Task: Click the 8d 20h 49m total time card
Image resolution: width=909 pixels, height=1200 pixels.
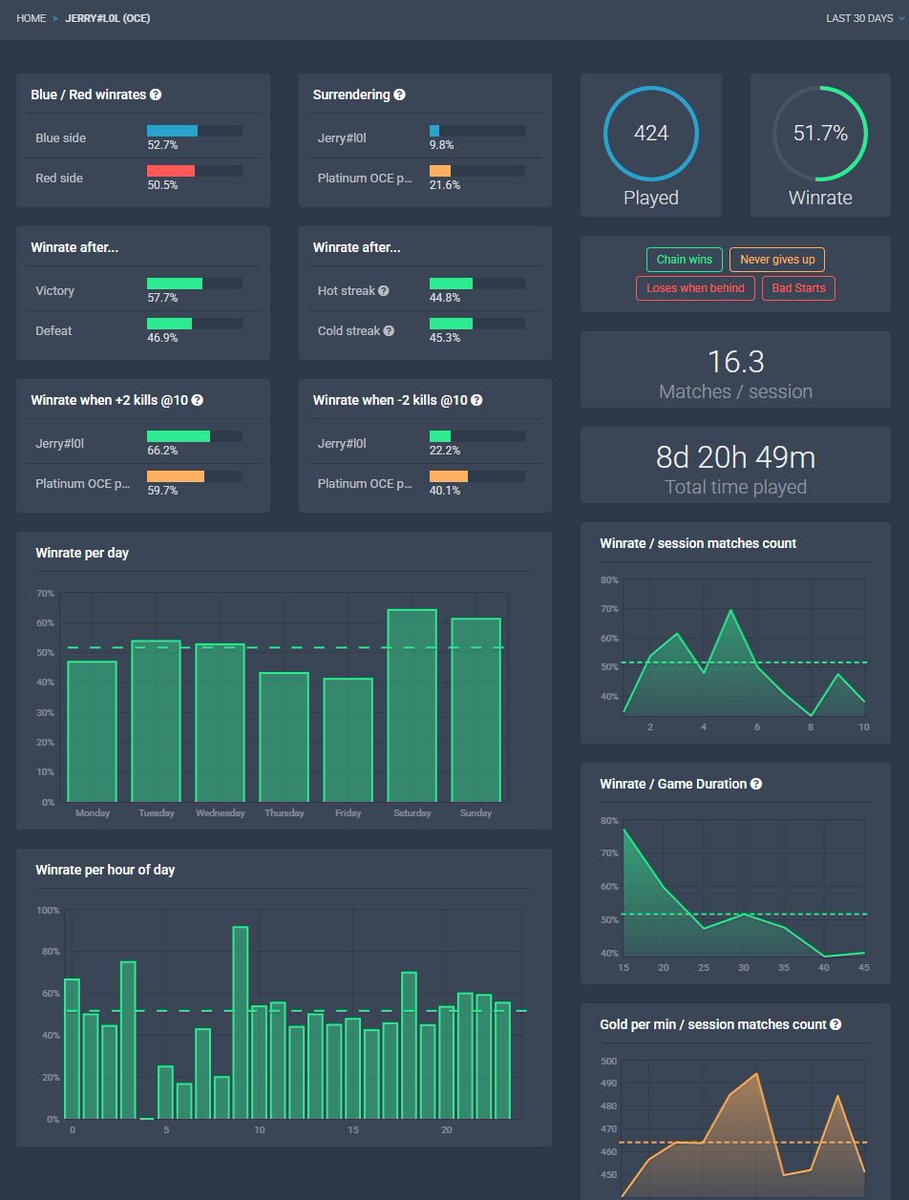Action: [x=735, y=465]
